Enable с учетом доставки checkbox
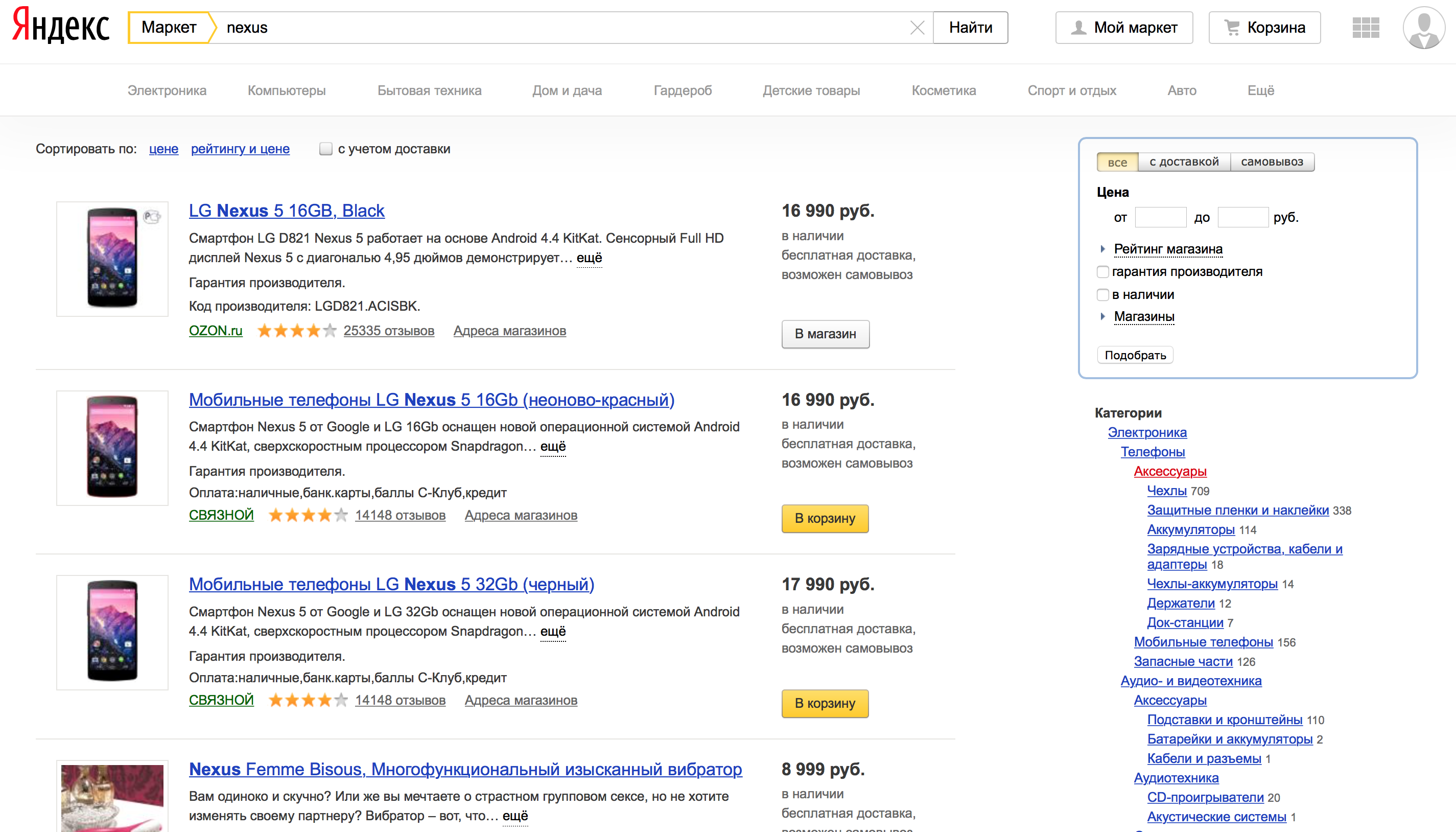Image resolution: width=1456 pixels, height=832 pixels. (x=325, y=149)
